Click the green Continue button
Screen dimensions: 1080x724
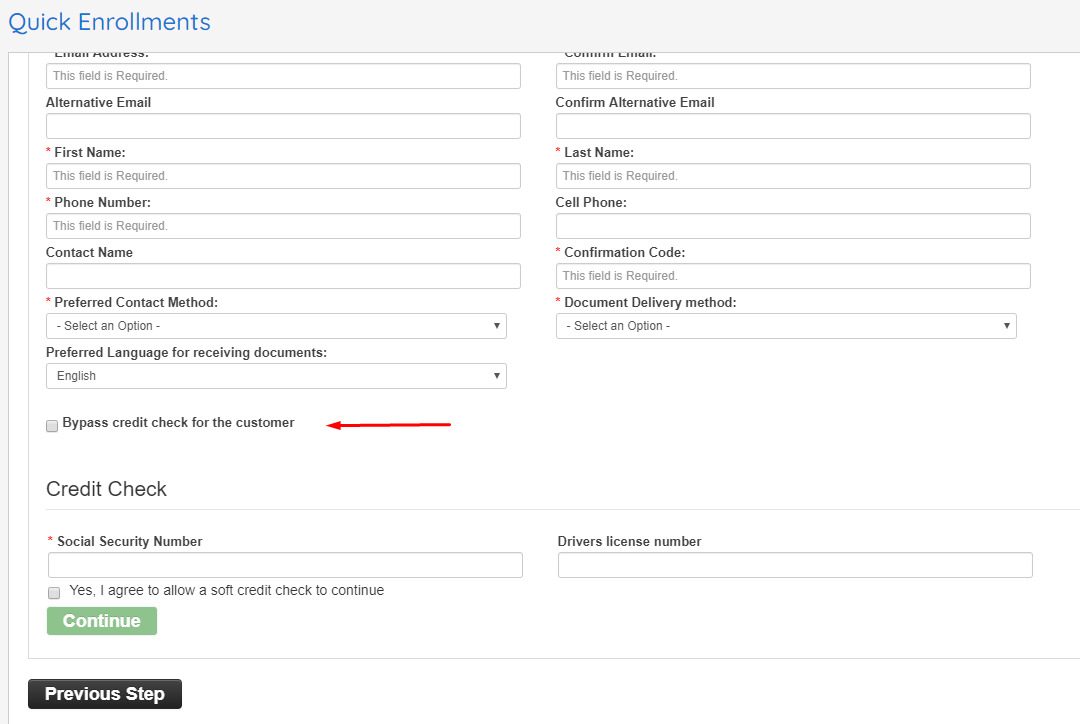(x=102, y=621)
